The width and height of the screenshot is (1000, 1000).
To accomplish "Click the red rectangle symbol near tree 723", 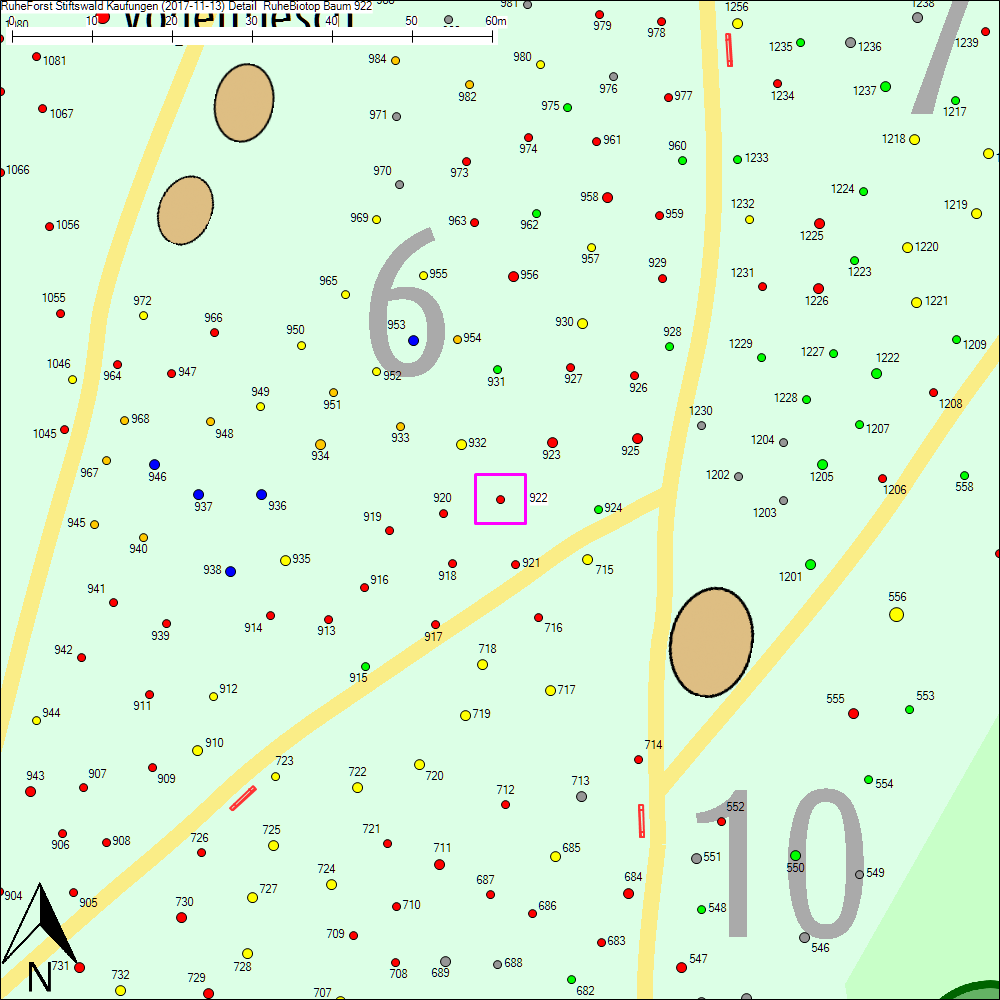I will [x=243, y=797].
